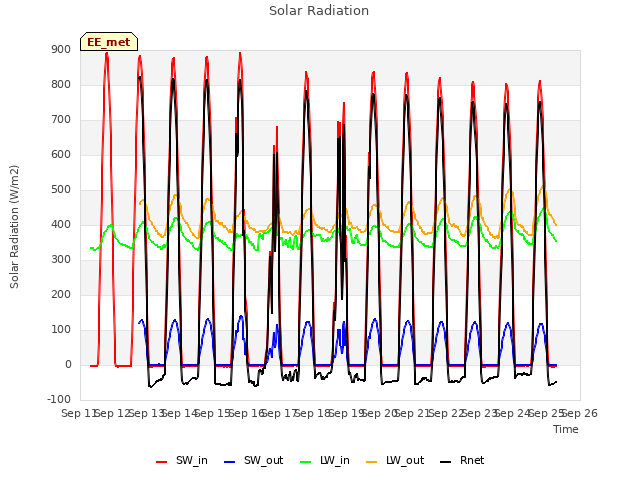Click the Solar Radiation chart title
This screenshot has width=640, height=480.
pyautogui.click(x=319, y=11)
